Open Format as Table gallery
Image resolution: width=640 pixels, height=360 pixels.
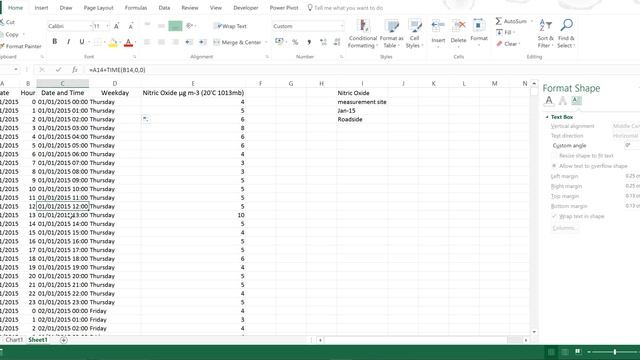[x=391, y=34]
